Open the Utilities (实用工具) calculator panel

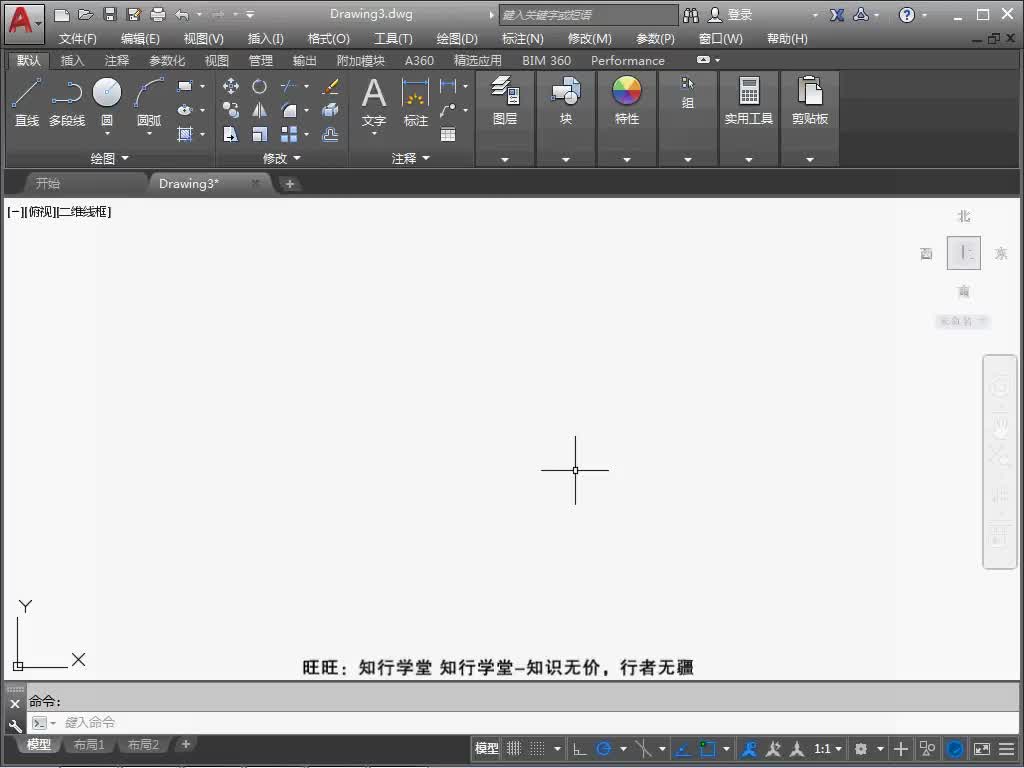click(x=748, y=100)
